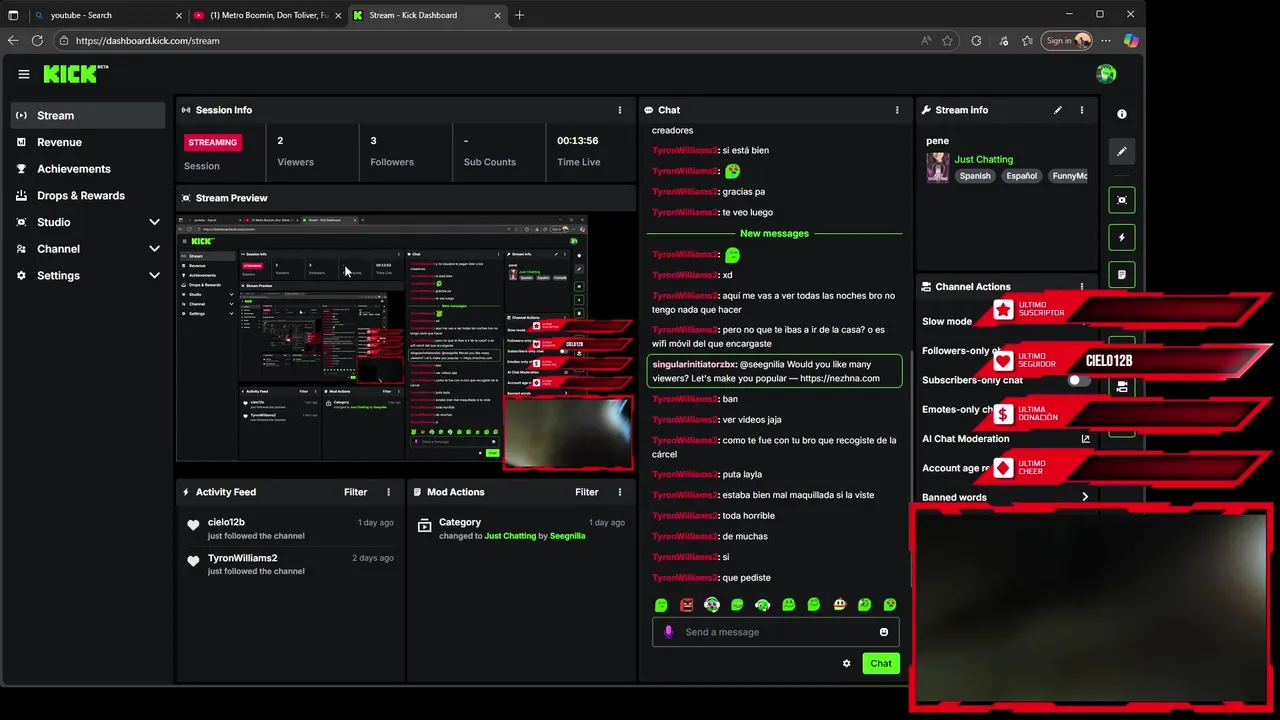Click the document icon in right toolbar
Screen dimensions: 1280x720
click(x=1122, y=274)
